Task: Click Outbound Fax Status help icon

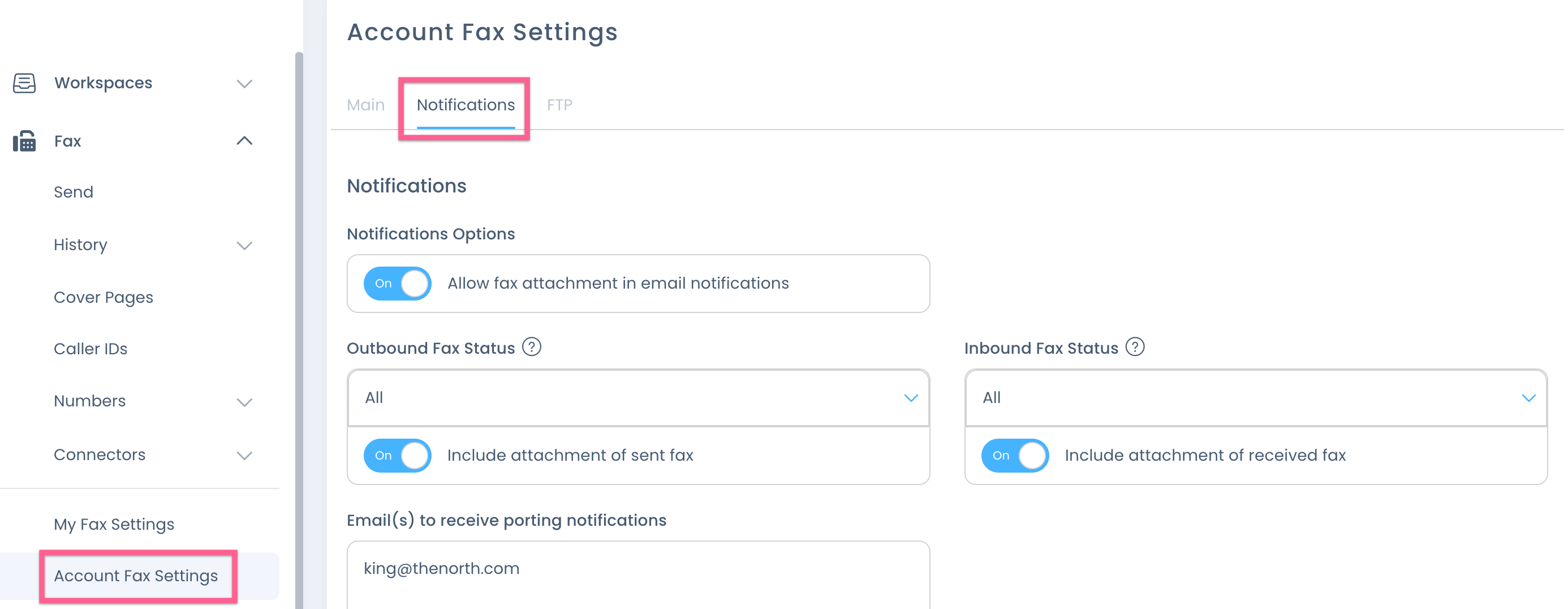Action: pyautogui.click(x=531, y=347)
